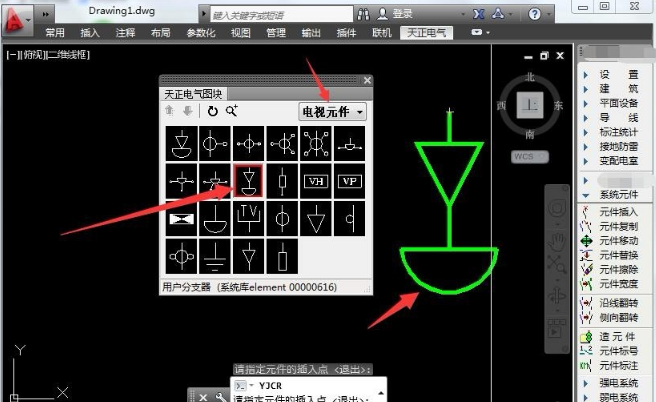656x402 pixels.
Task: Click the WCS coordinate system button
Action: [530, 156]
